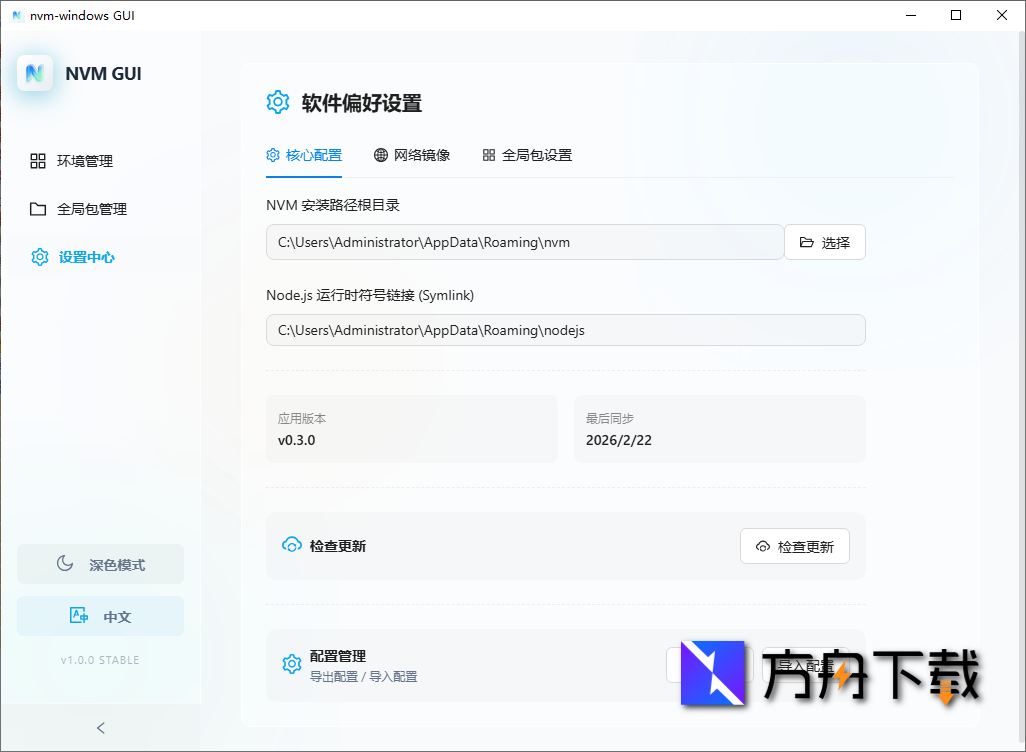1026x752 pixels.
Task: Click the NVM 安装路径根目录 input field
Action: [x=525, y=242]
